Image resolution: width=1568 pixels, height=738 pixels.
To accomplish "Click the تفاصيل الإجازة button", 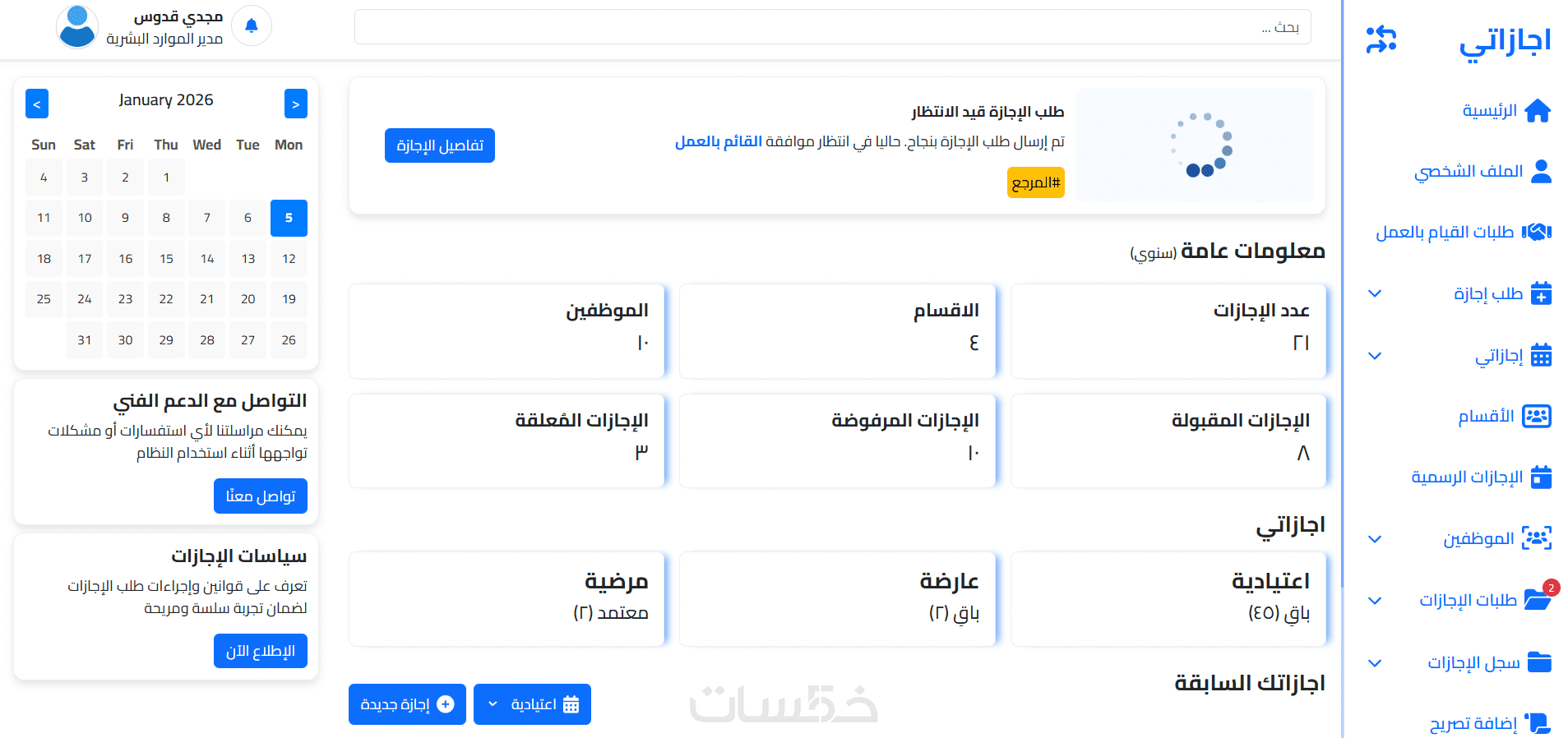I will tap(440, 145).
